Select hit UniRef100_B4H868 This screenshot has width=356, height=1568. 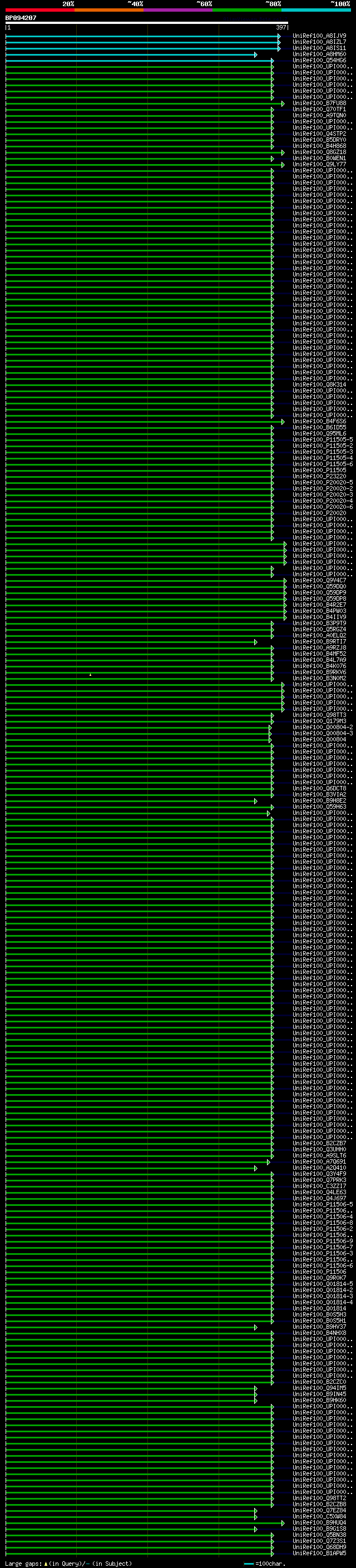(x=319, y=146)
